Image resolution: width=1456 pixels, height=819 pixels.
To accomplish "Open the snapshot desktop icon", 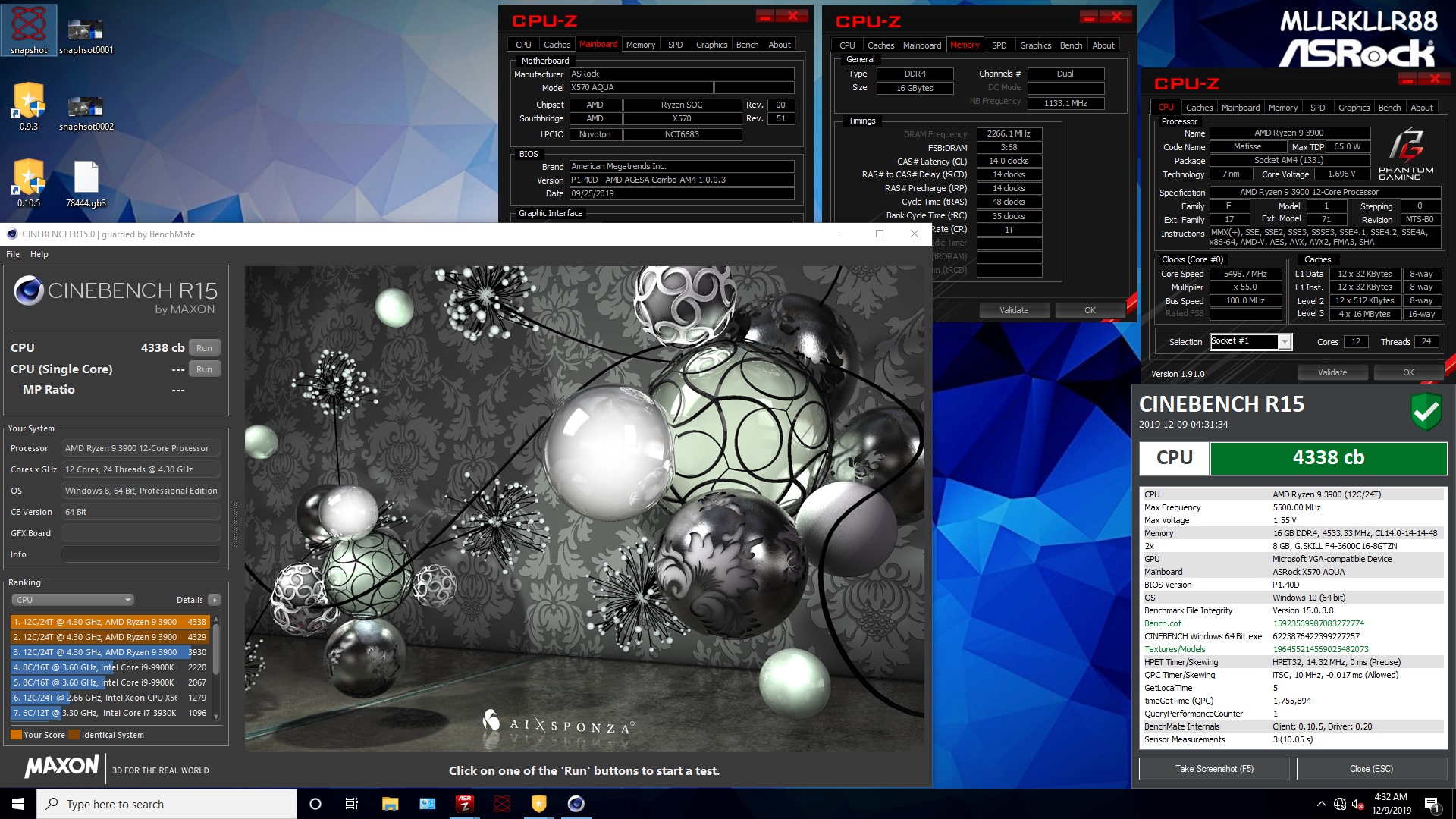I will (29, 30).
